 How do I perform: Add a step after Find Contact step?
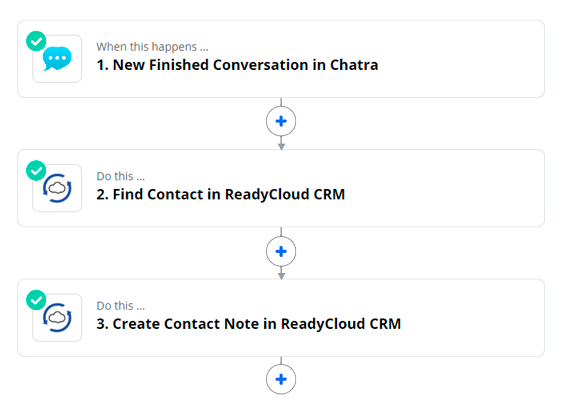point(281,251)
